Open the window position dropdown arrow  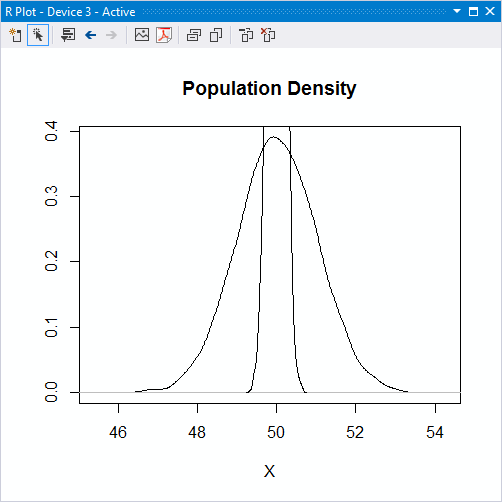pyautogui.click(x=457, y=11)
